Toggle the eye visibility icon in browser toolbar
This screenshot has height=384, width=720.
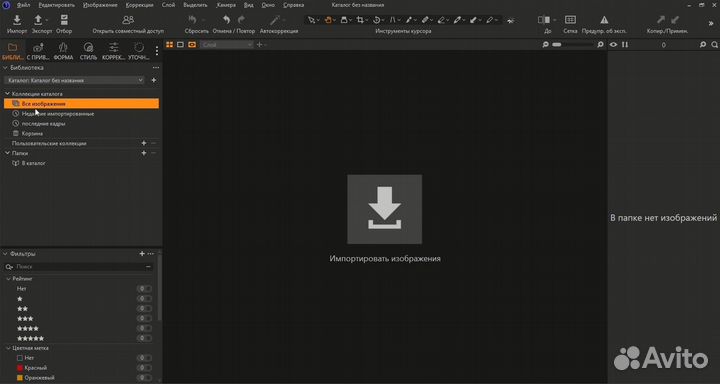pyautogui.click(x=613, y=45)
